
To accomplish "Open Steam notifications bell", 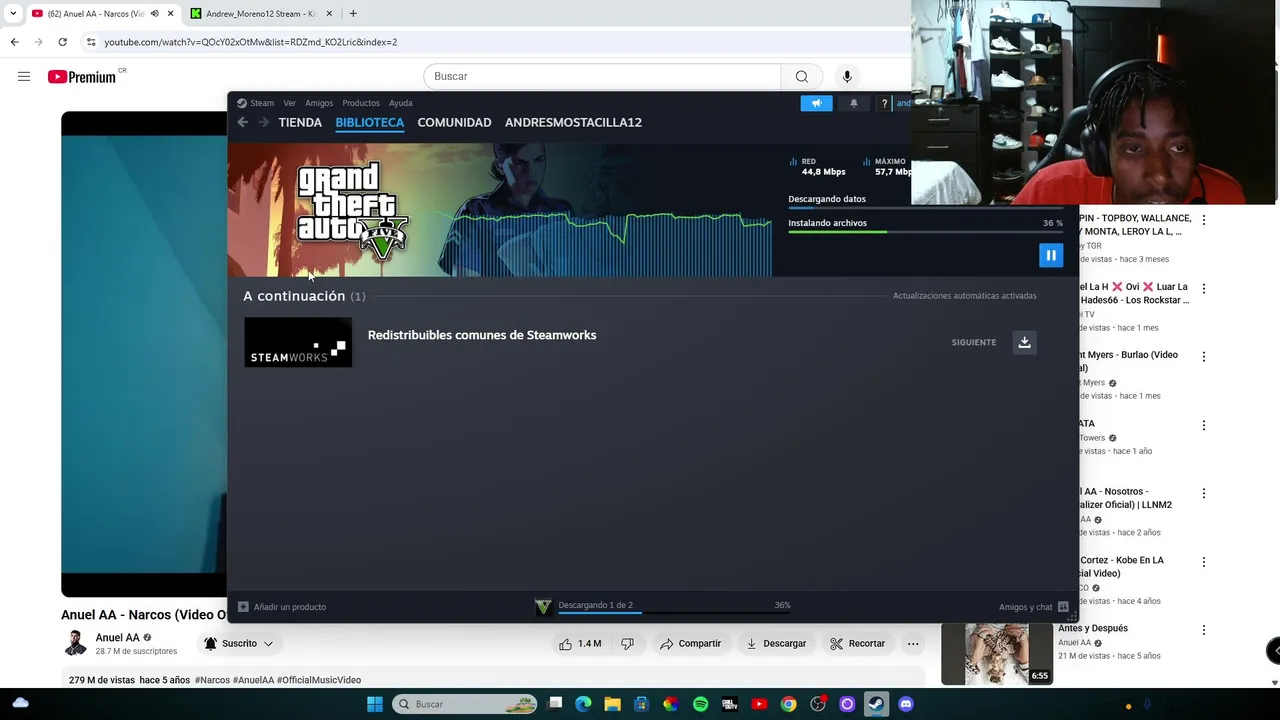I will pyautogui.click(x=853, y=103).
